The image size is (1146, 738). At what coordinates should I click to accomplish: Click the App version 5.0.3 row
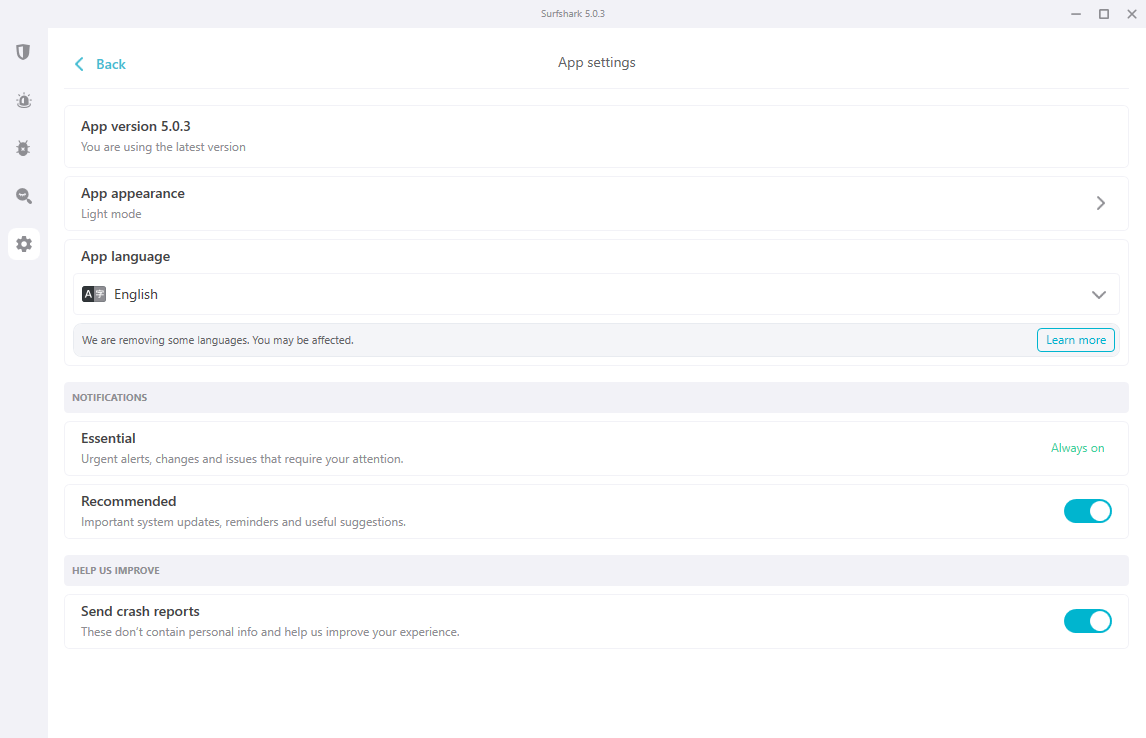tap(595, 136)
